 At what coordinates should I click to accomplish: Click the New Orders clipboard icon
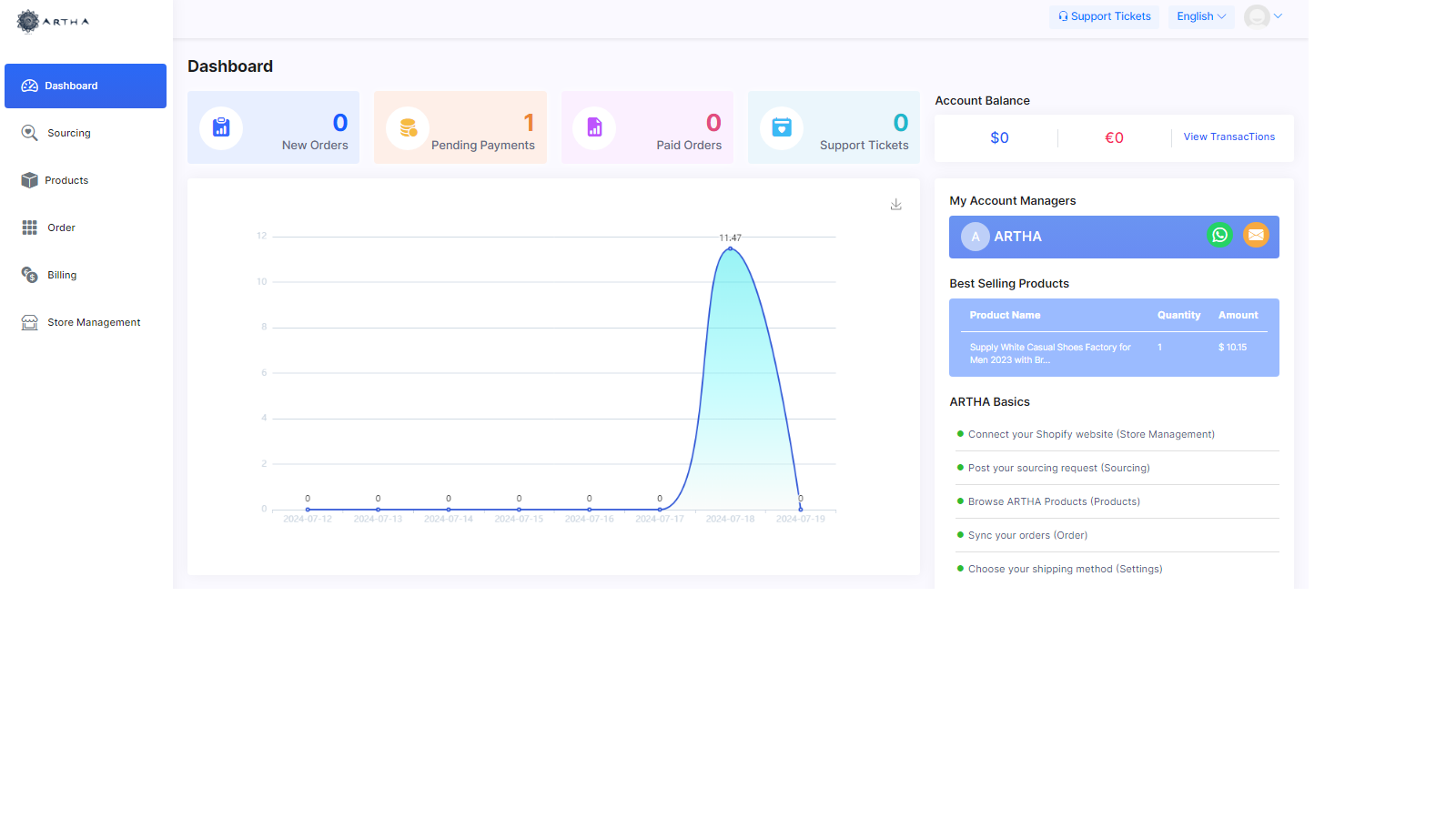[x=221, y=127]
